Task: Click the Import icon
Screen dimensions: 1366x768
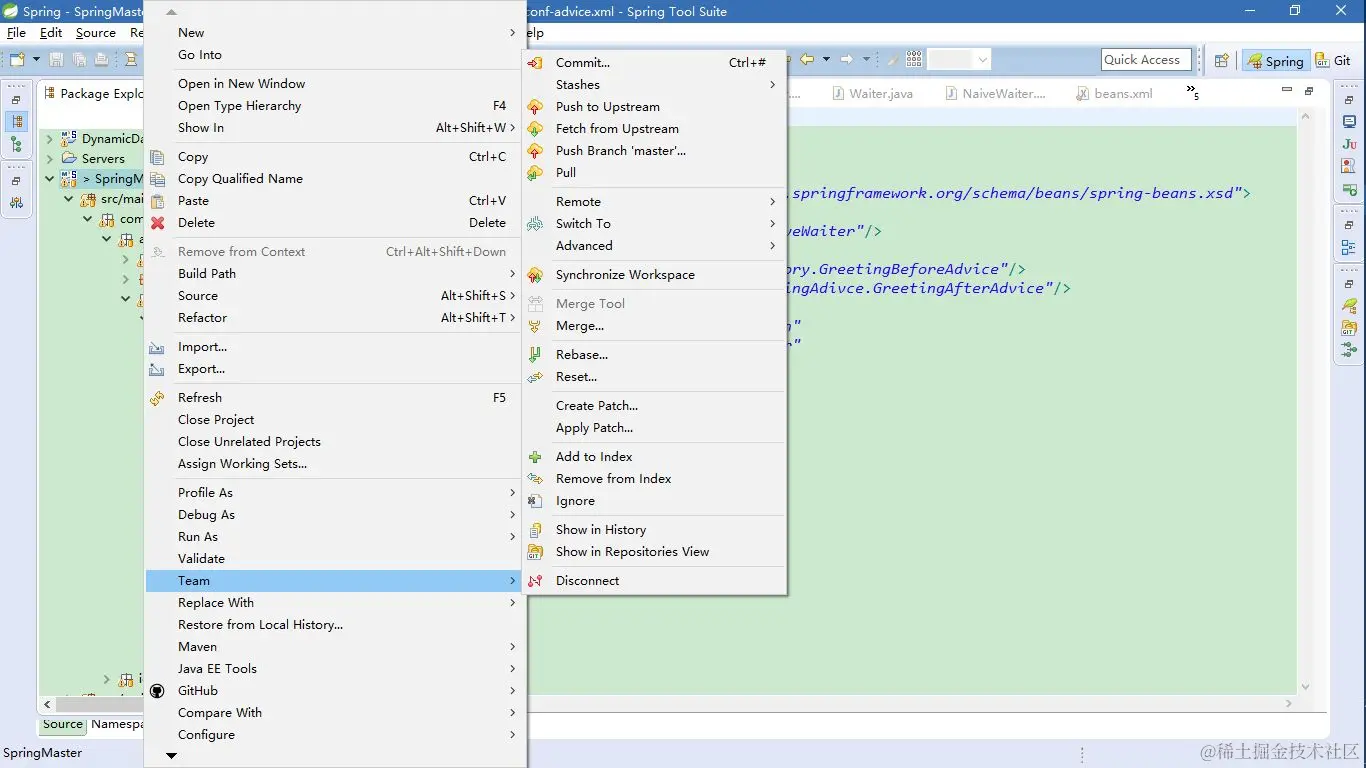Action: coord(157,347)
